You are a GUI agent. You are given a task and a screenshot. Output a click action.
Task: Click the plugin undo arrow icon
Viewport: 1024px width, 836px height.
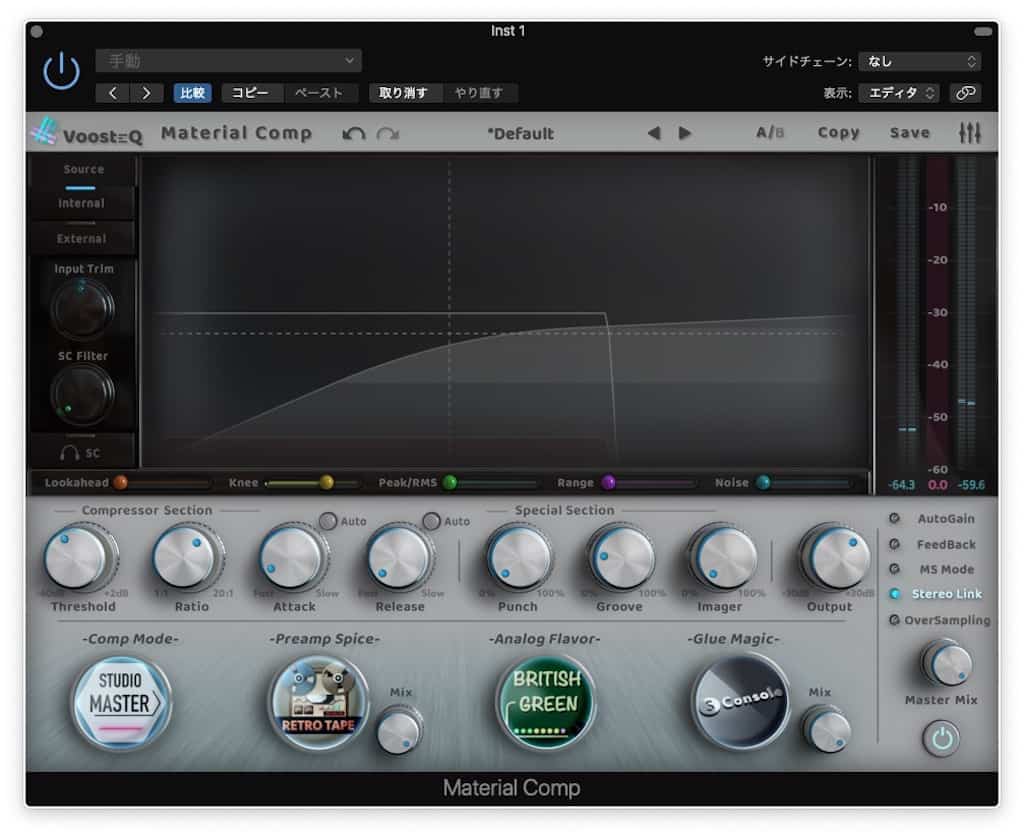pos(354,134)
